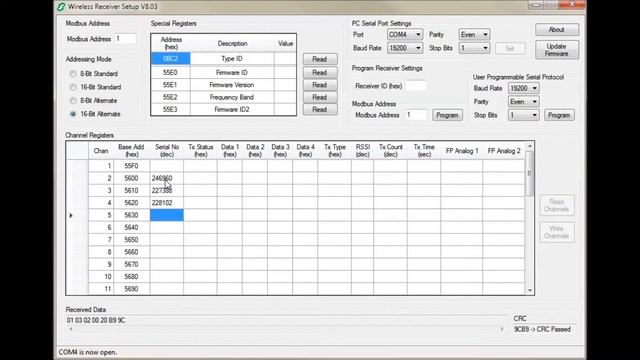This screenshot has width=640, height=360.
Task: Click Update Firmware button
Action: click(x=557, y=50)
